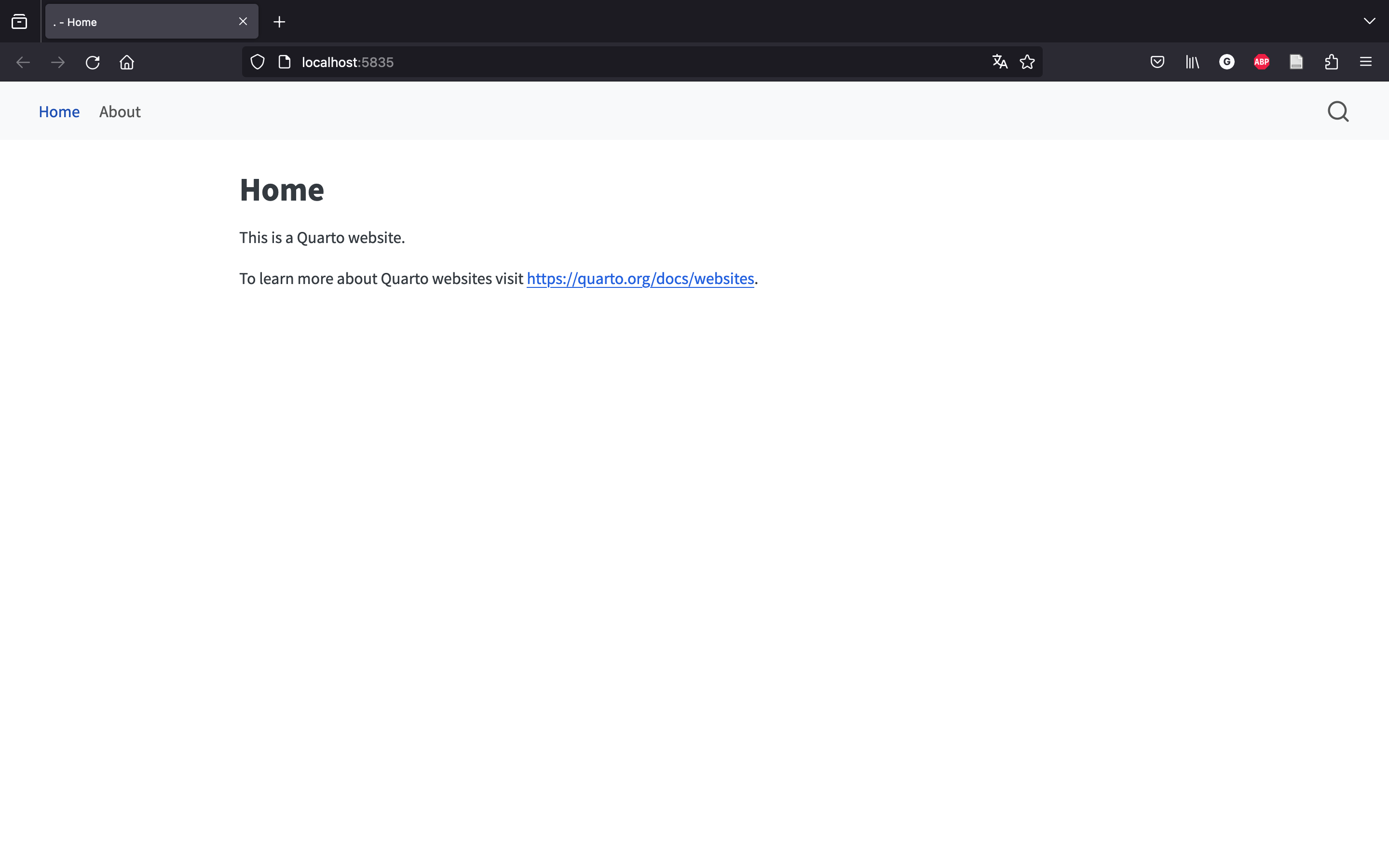Click the grey page extension icon
This screenshot has width=1389, height=868.
tap(1296, 62)
